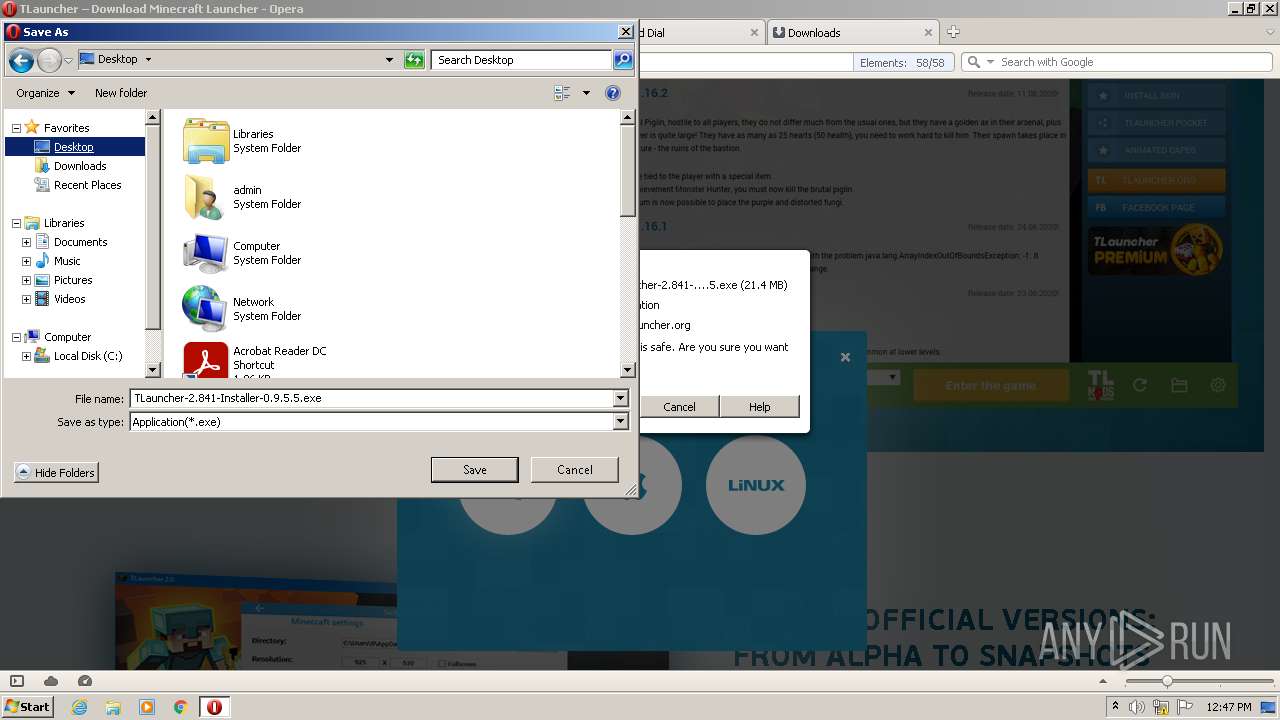
Task: Click the Linux download circle
Action: tap(756, 485)
